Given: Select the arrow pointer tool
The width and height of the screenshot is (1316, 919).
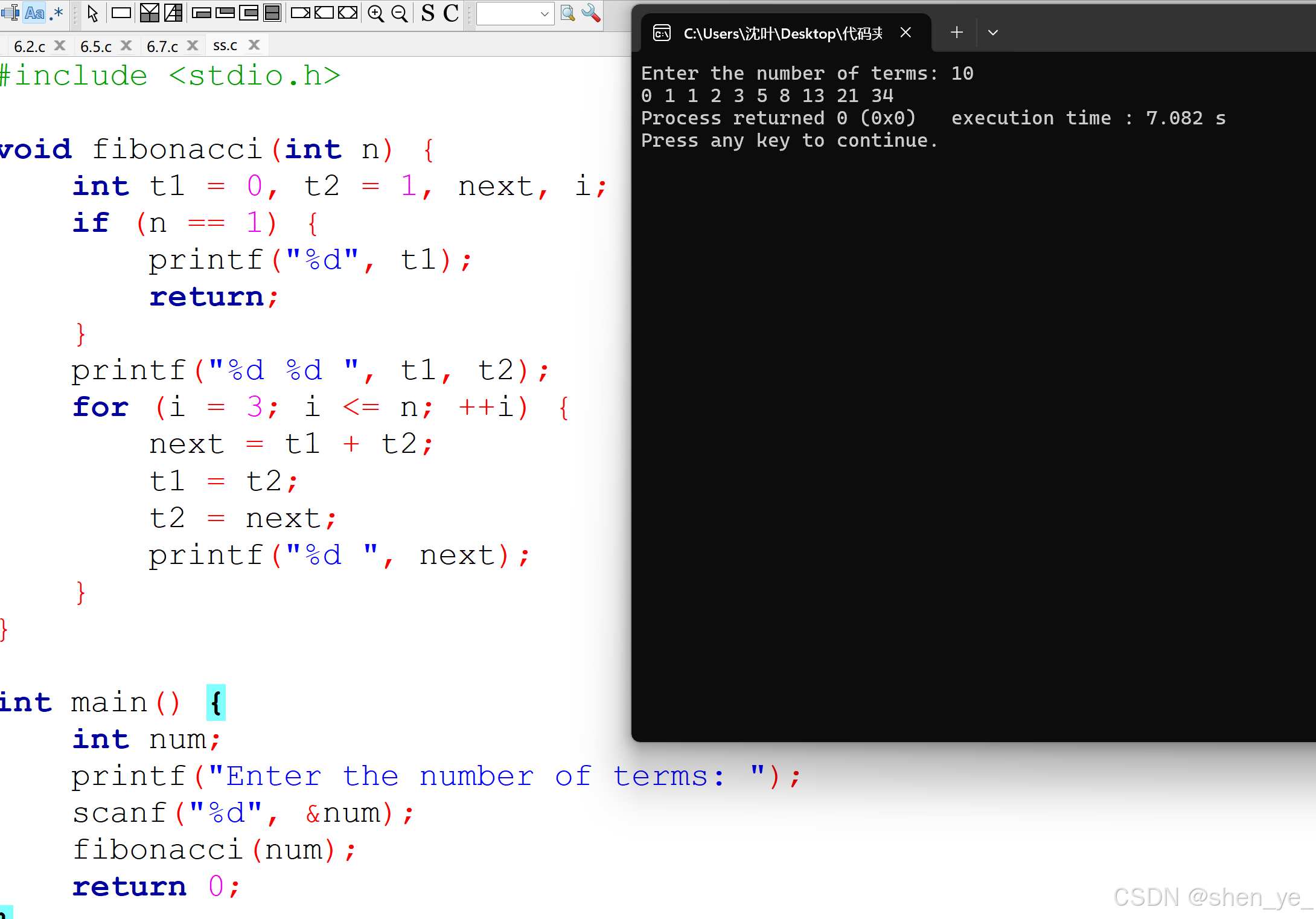Looking at the screenshot, I should 92,13.
